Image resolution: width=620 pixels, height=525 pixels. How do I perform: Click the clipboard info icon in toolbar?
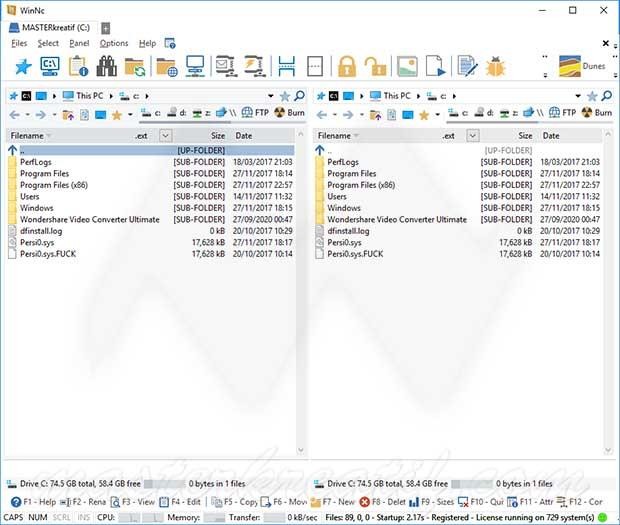(79, 67)
